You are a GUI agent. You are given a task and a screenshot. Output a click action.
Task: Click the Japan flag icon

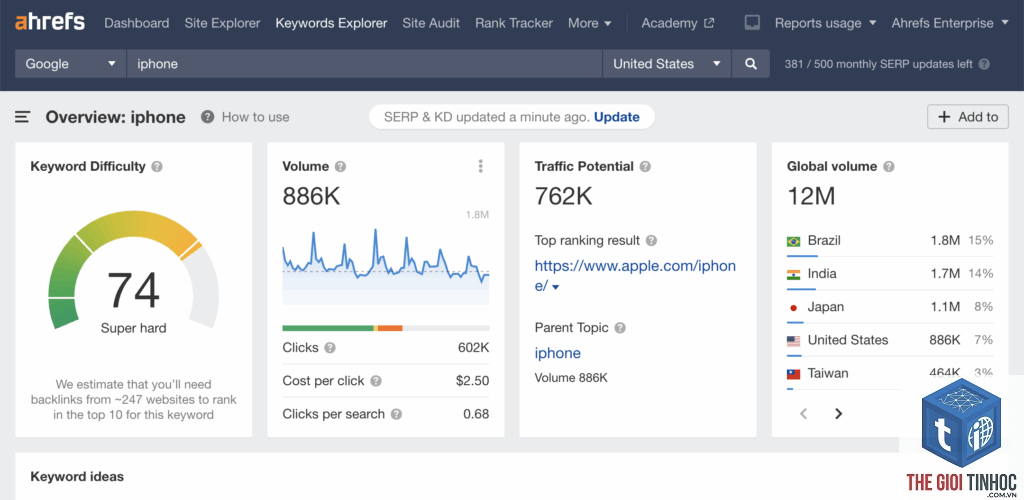pyautogui.click(x=793, y=308)
